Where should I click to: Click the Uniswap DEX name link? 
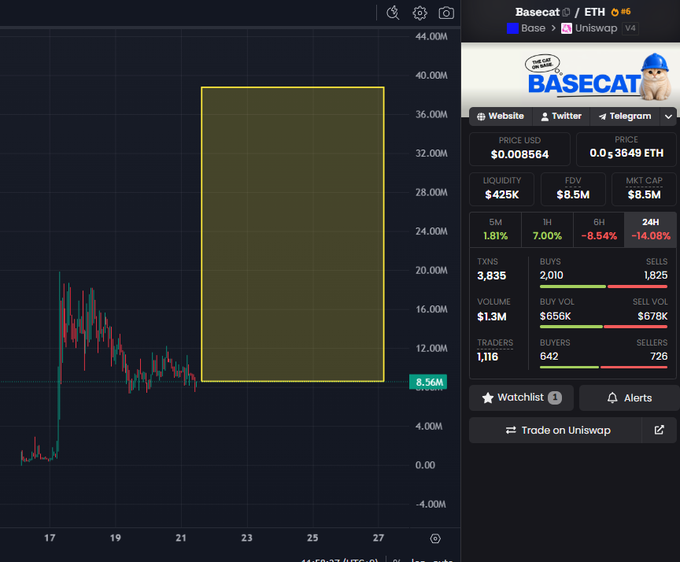click(x=596, y=29)
